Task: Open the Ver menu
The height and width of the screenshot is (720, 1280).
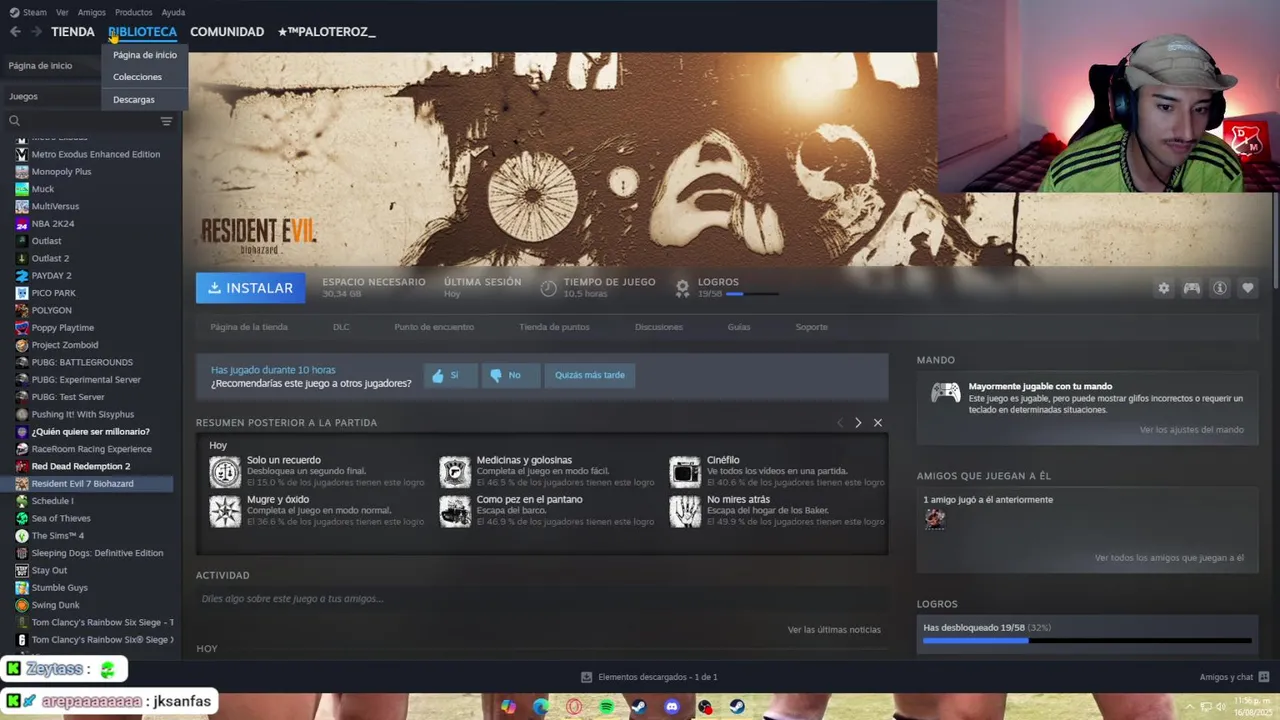Action: pyautogui.click(x=62, y=12)
